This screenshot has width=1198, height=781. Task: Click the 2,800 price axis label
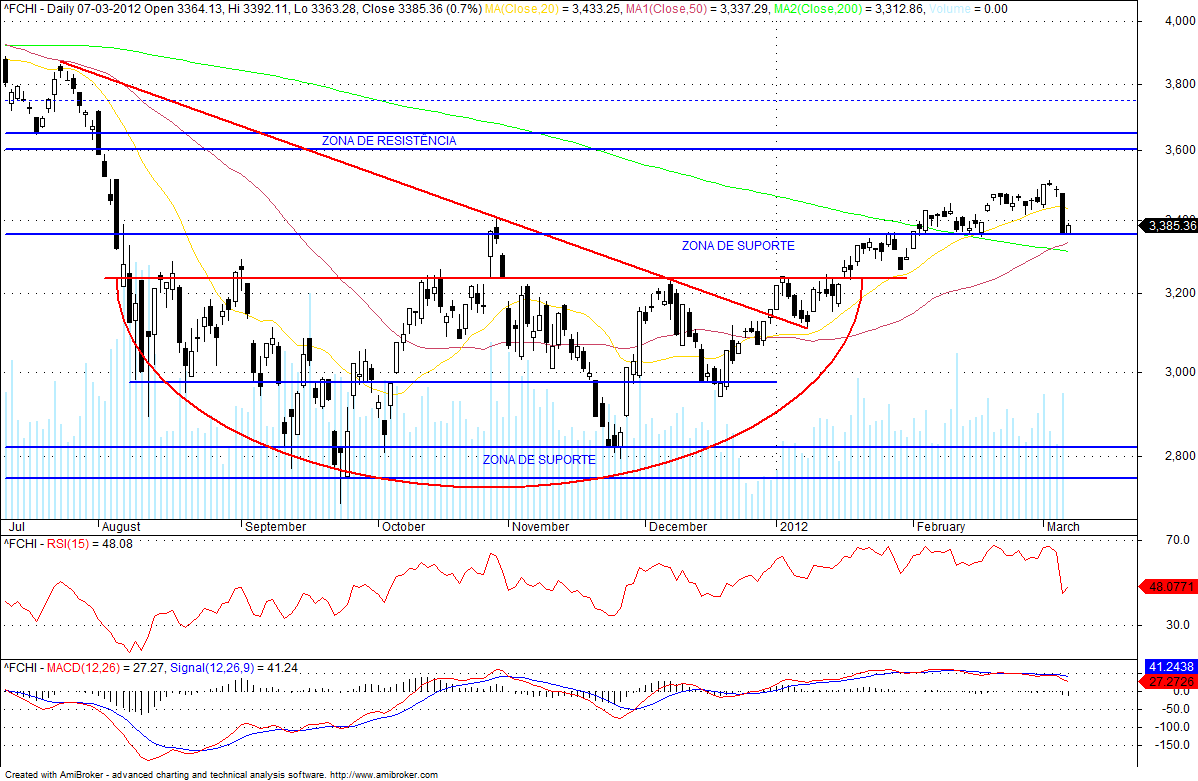[1180, 455]
